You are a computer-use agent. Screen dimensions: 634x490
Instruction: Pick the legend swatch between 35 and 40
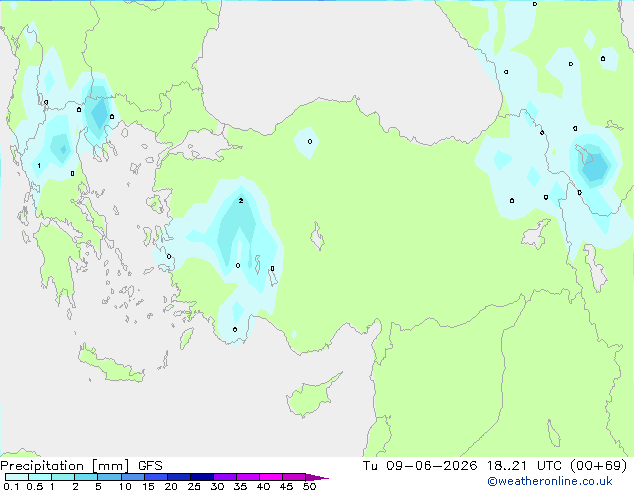(248, 477)
